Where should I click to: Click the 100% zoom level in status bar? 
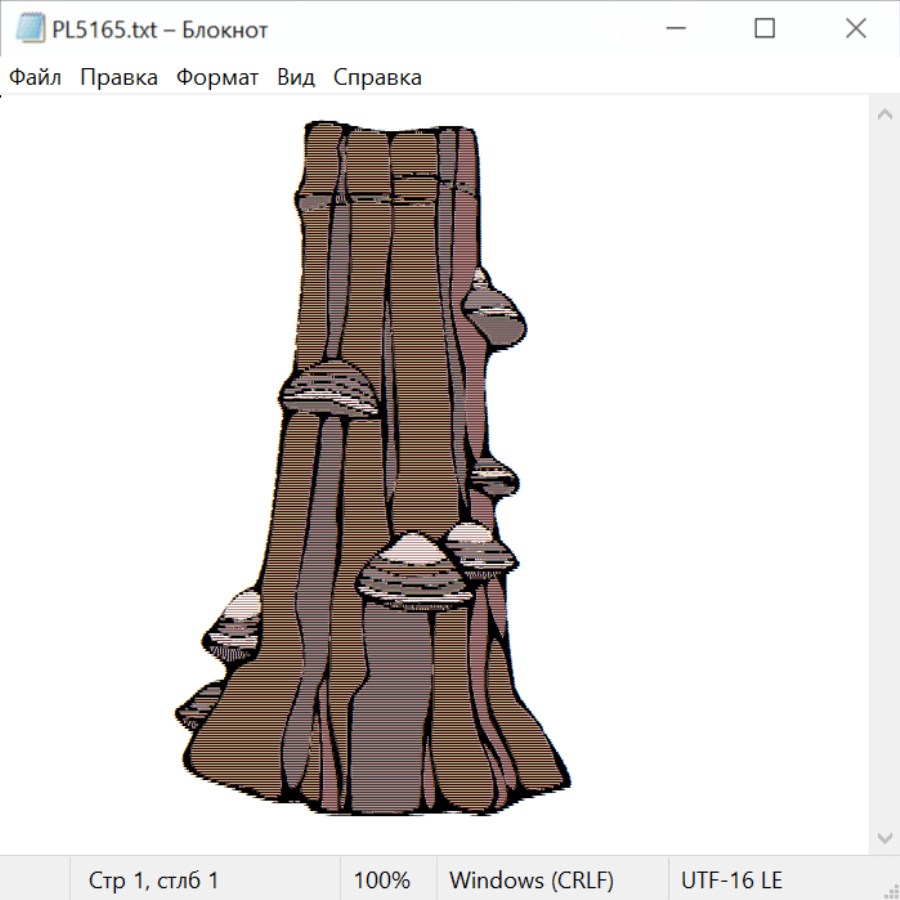pos(382,880)
